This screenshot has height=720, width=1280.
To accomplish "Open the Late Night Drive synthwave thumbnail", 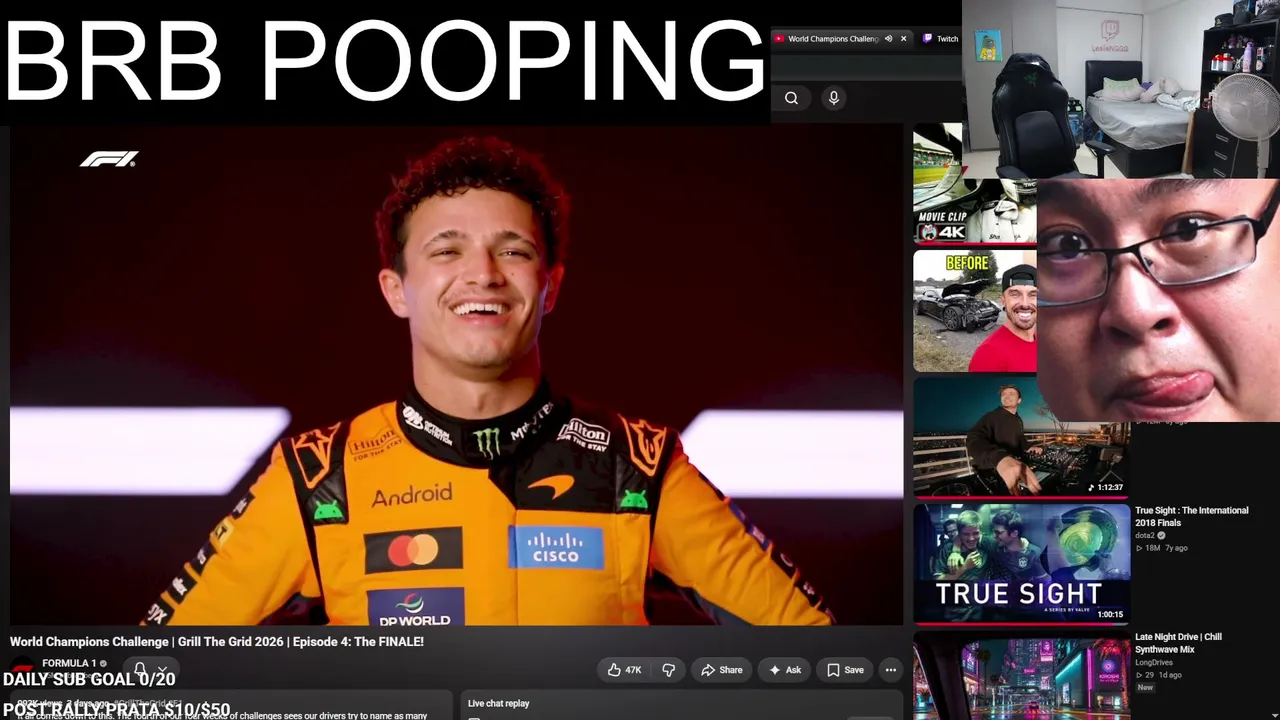I will point(1021,675).
